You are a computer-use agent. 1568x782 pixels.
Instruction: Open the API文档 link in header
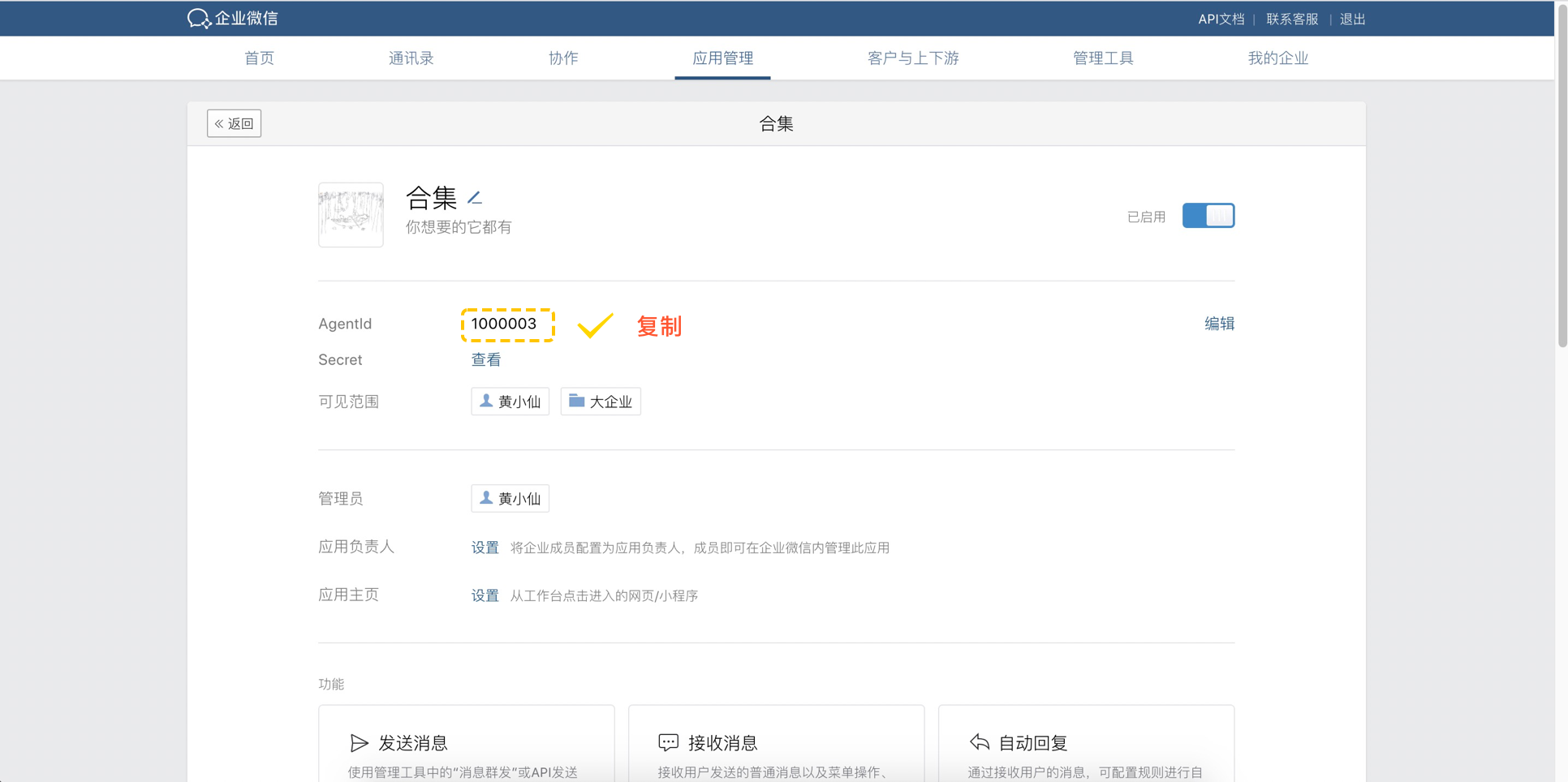[1221, 19]
